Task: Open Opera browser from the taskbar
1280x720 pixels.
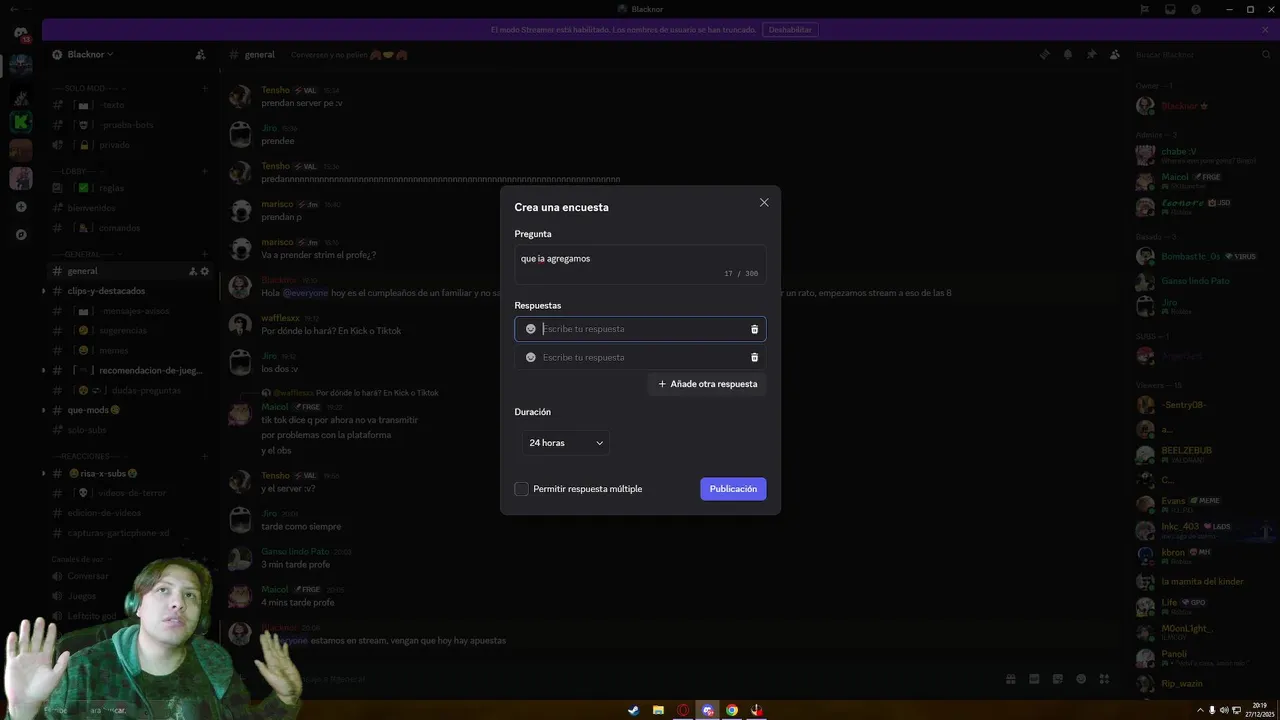Action: [x=683, y=710]
